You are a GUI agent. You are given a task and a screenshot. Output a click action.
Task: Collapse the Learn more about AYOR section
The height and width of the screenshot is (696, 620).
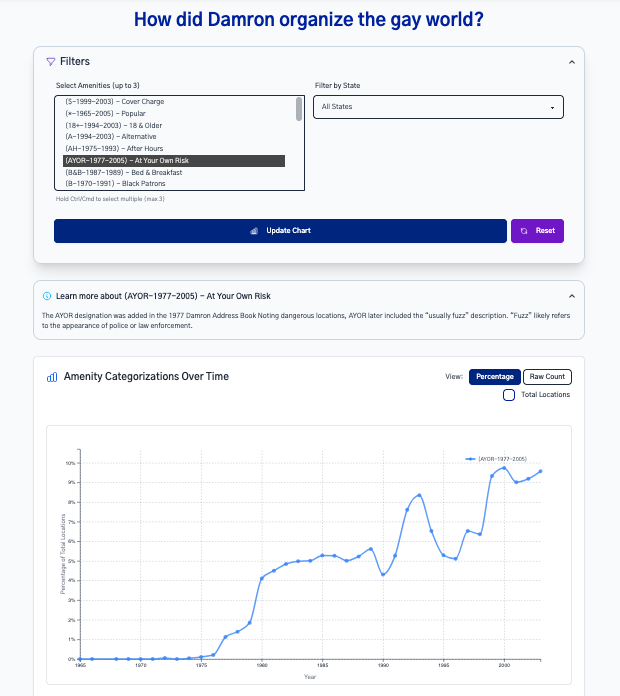(x=571, y=296)
